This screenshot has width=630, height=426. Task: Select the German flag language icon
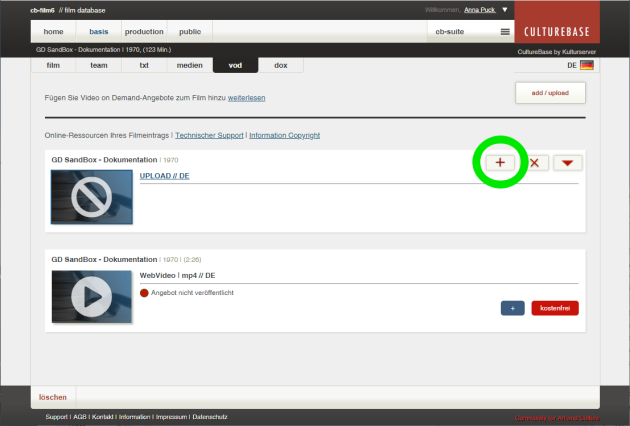[x=586, y=65]
